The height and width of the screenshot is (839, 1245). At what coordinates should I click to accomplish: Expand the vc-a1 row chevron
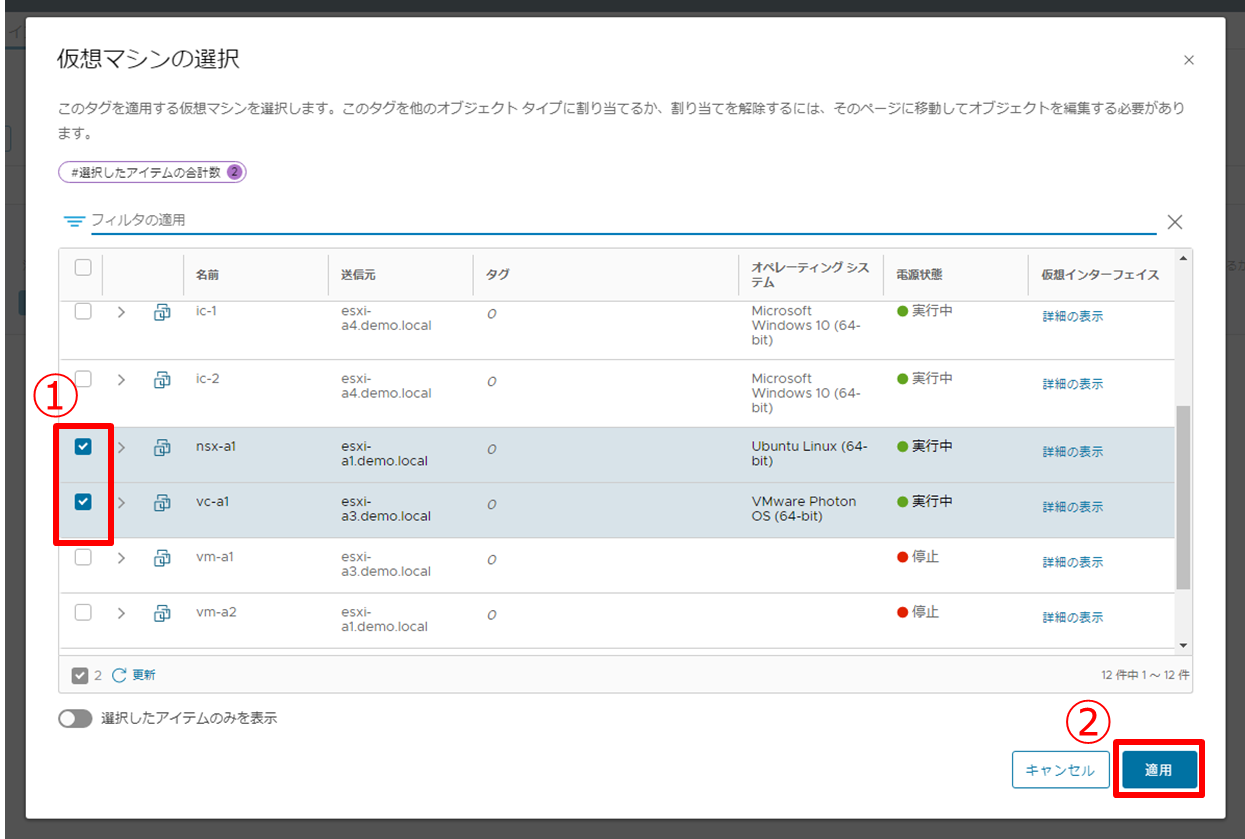tap(121, 503)
